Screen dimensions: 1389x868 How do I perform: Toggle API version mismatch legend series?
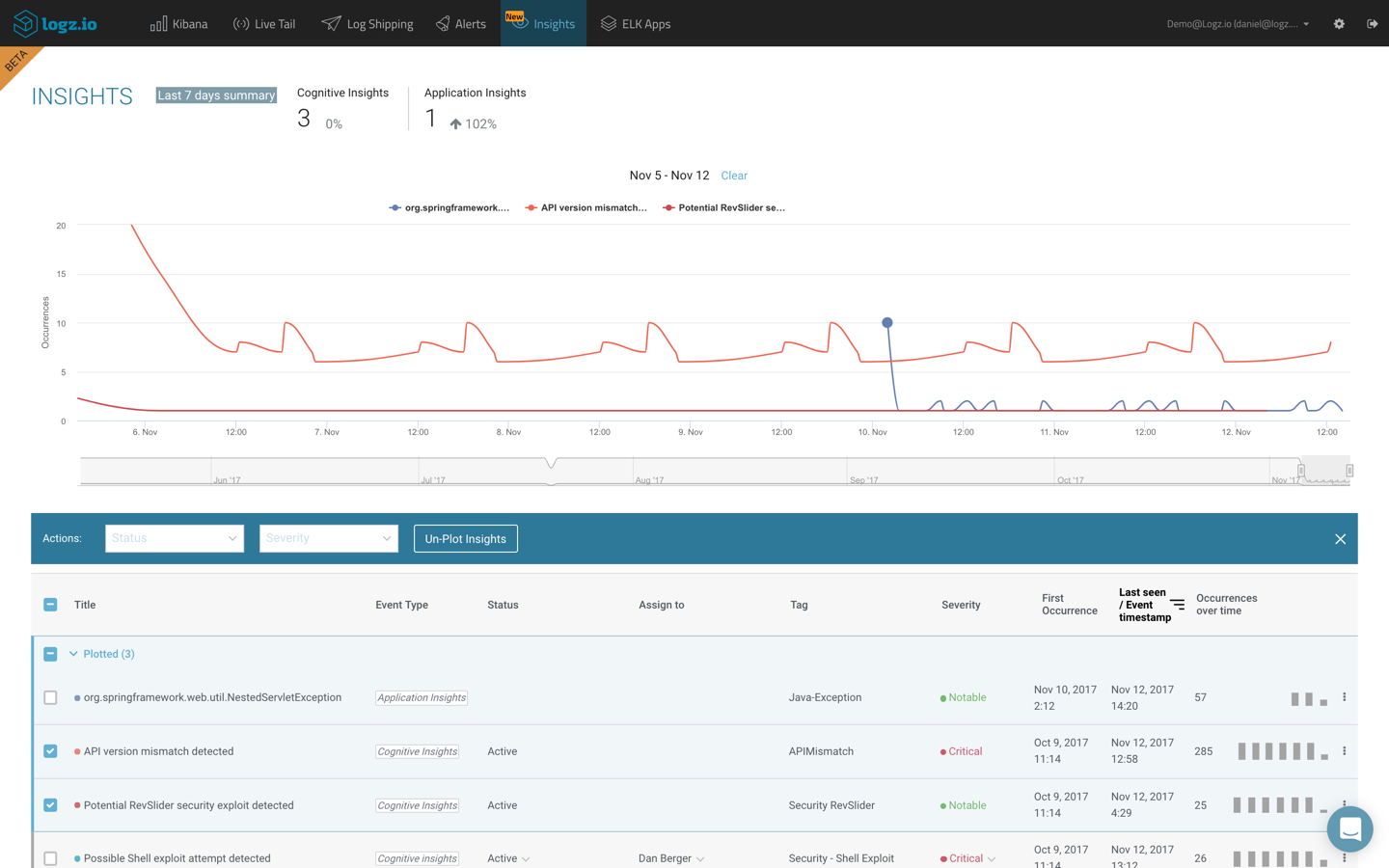click(586, 207)
